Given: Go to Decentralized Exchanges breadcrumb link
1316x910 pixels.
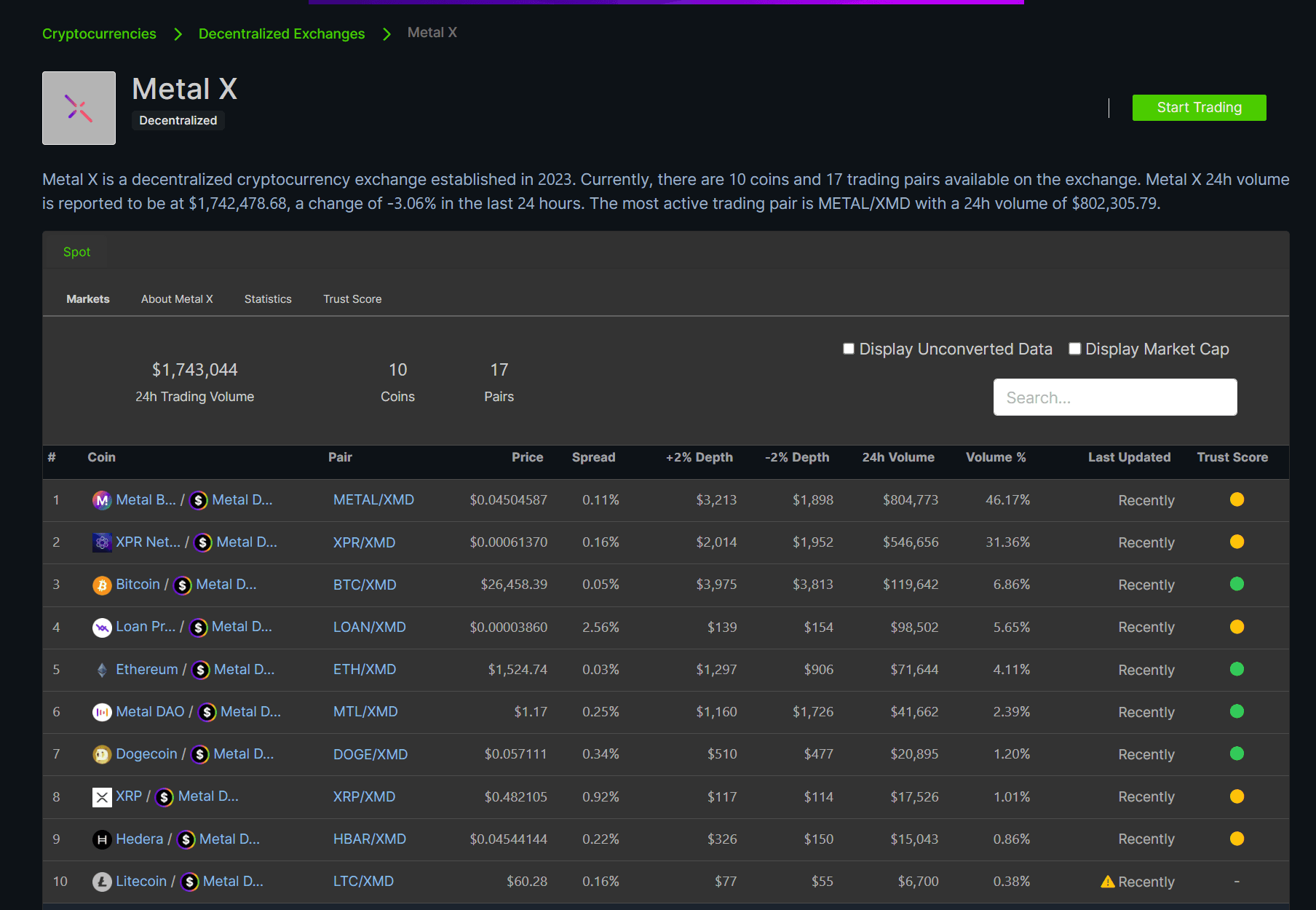Looking at the screenshot, I should click(282, 33).
